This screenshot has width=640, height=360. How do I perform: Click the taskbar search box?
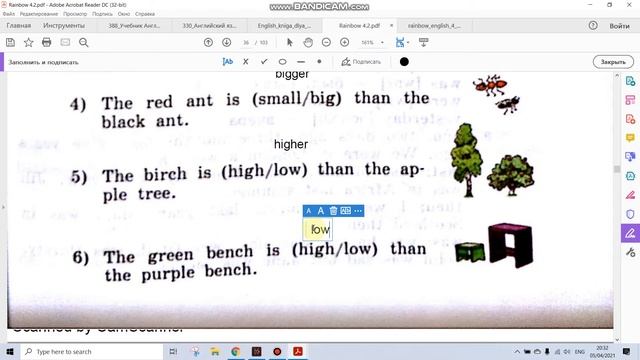pos(91,351)
